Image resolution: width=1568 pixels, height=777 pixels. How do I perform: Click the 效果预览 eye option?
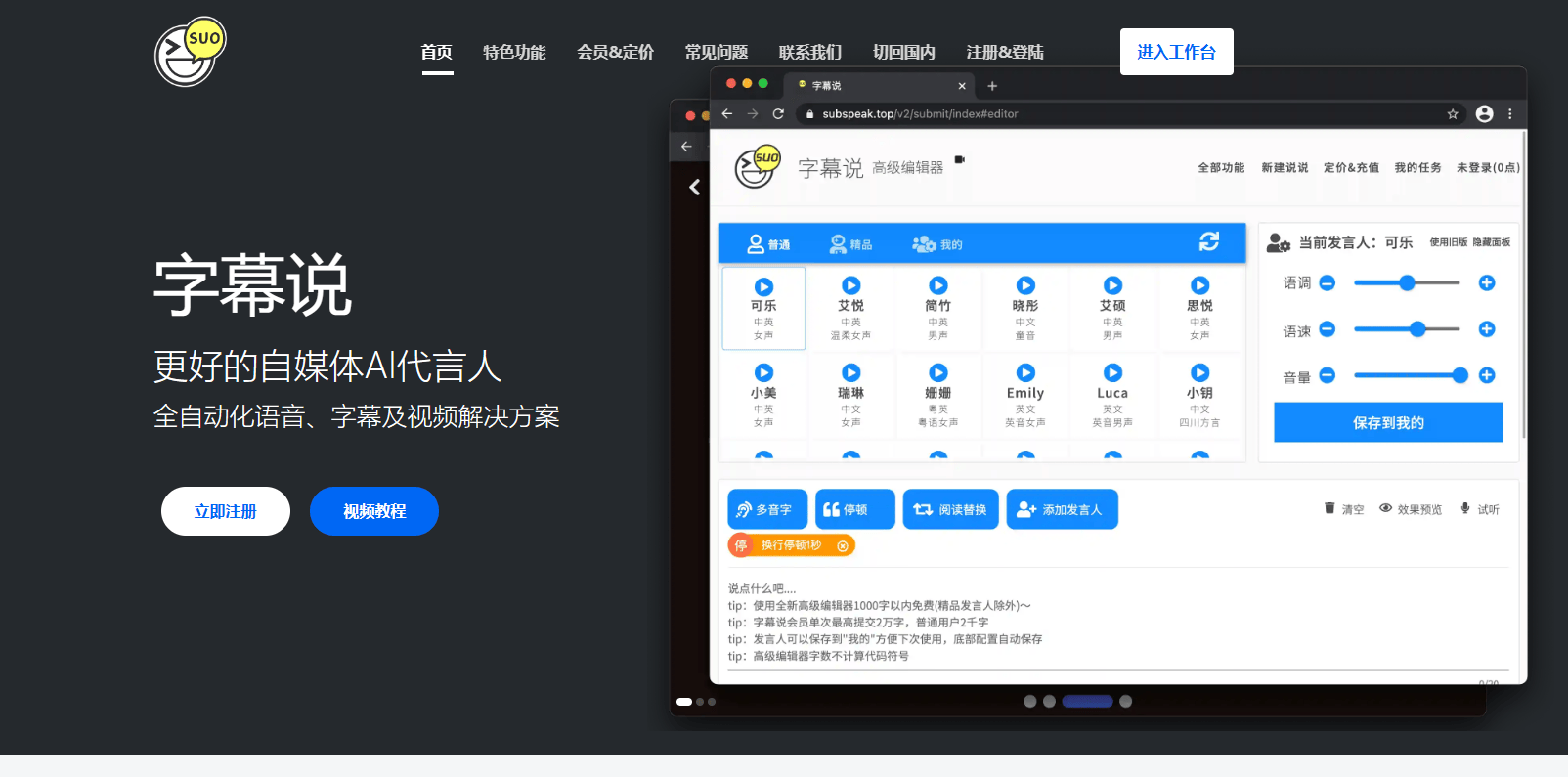coord(1411,509)
